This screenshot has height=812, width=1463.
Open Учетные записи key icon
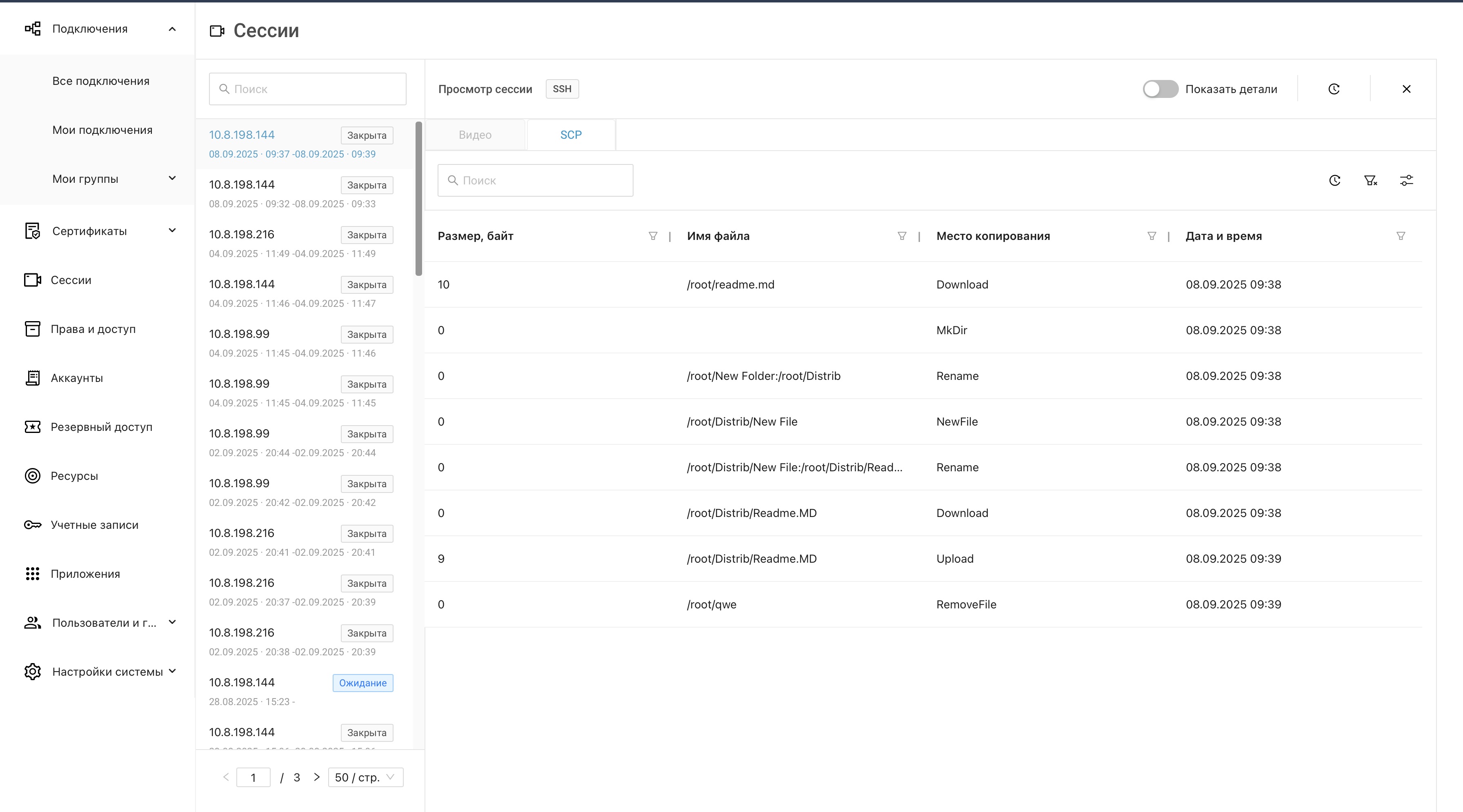tap(32, 525)
